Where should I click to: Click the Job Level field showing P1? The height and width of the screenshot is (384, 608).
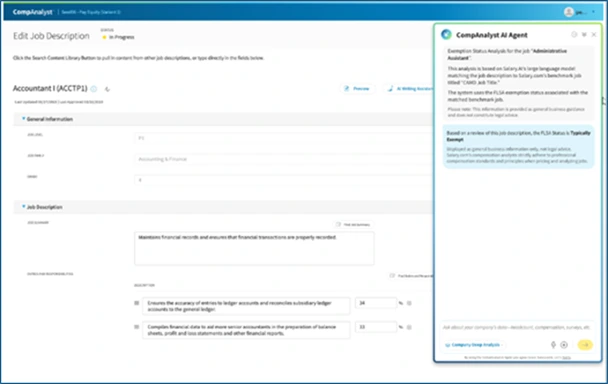click(283, 138)
